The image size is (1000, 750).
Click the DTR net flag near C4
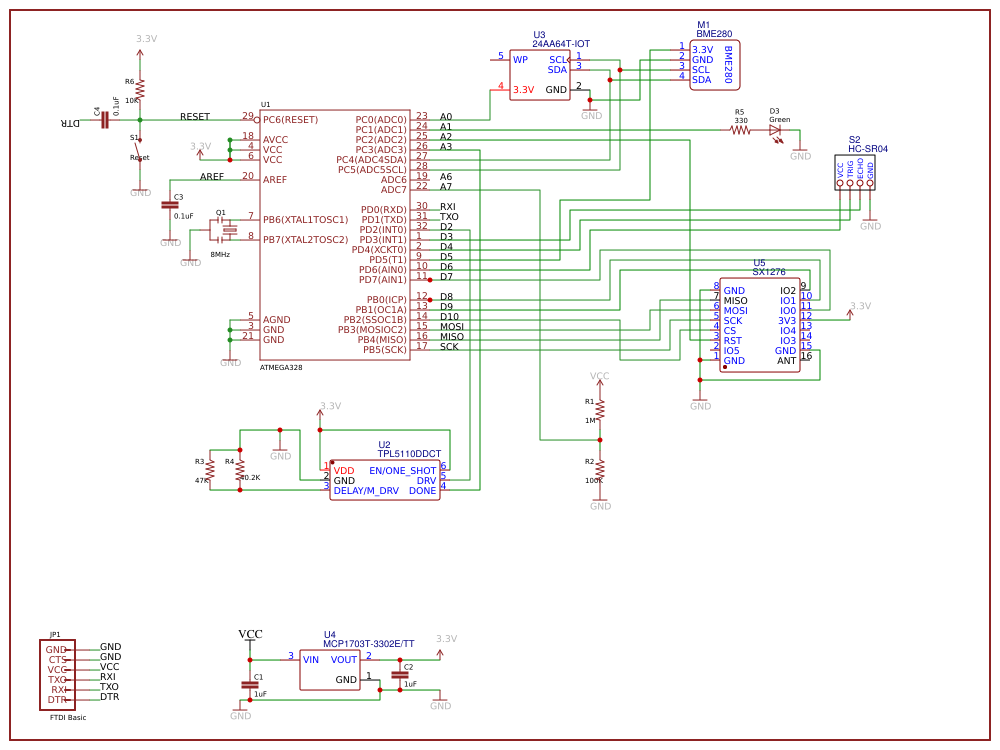tap(67, 122)
